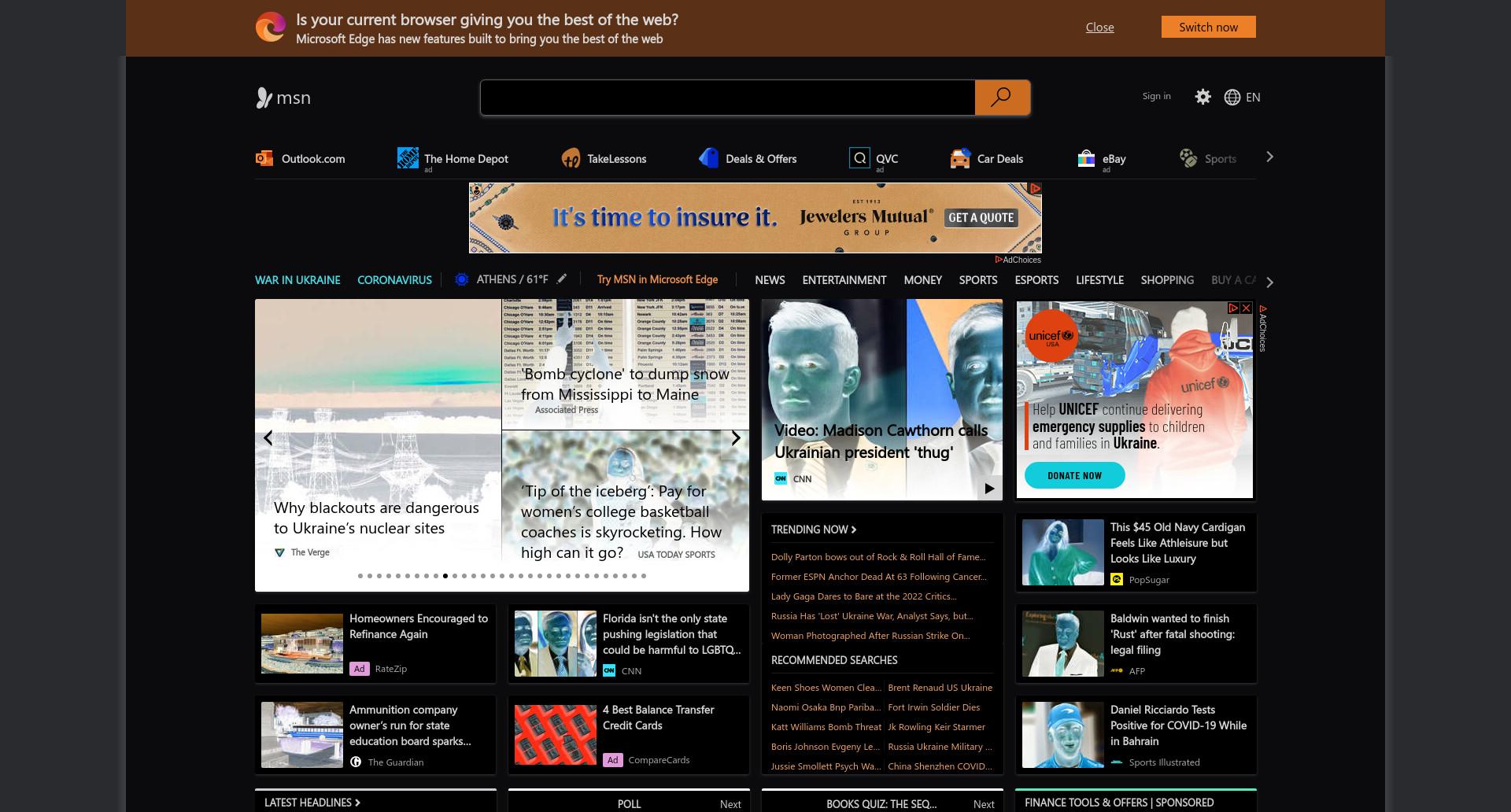
Task: Click the AdChoices icon on UNICEF ad
Action: [1234, 308]
